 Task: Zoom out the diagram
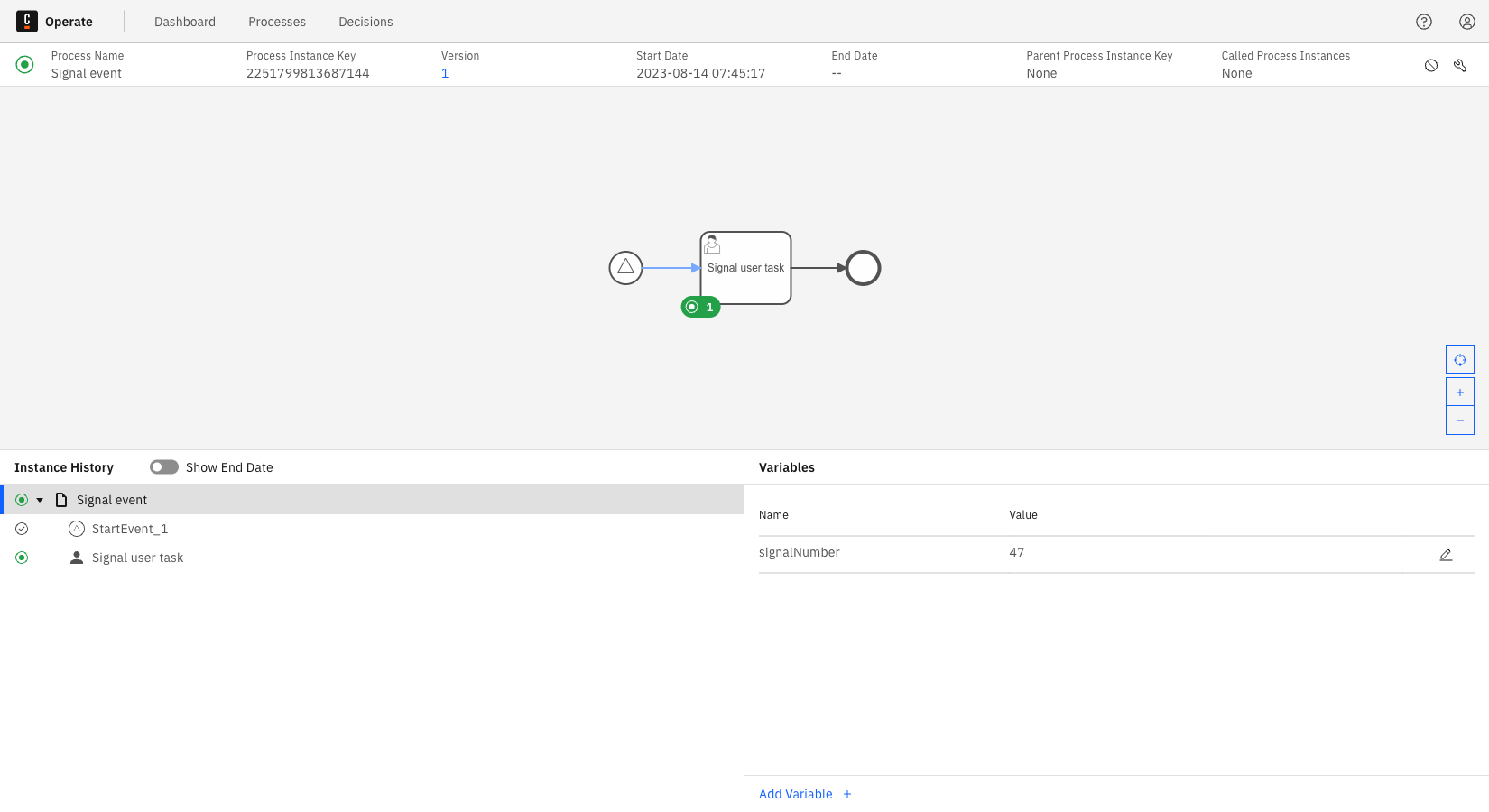click(1460, 420)
